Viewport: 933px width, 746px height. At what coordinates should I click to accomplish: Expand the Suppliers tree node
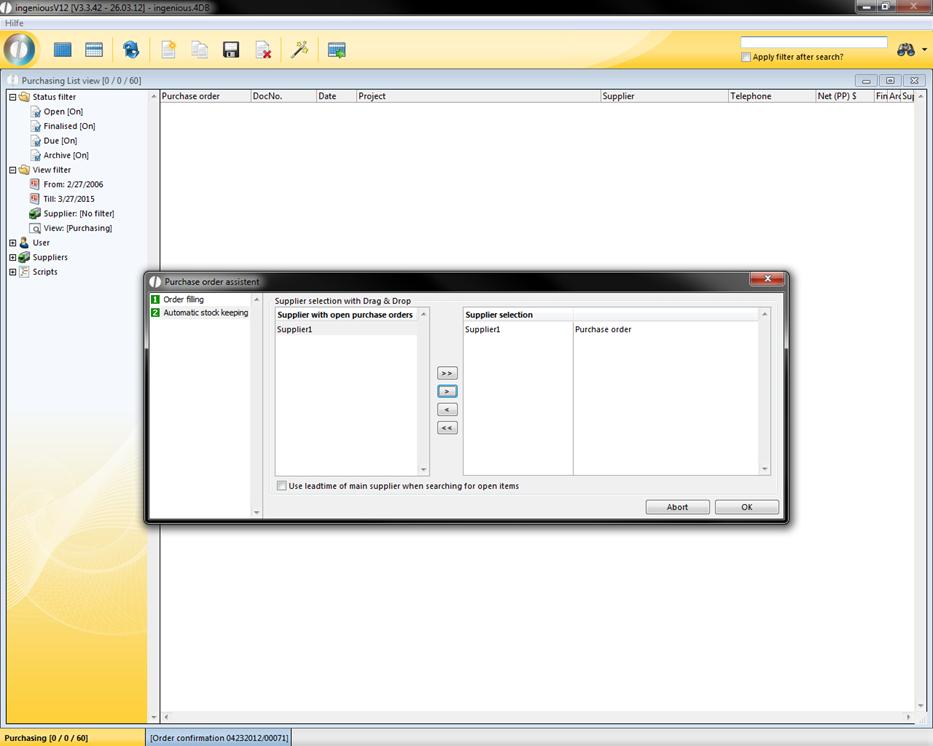point(12,257)
